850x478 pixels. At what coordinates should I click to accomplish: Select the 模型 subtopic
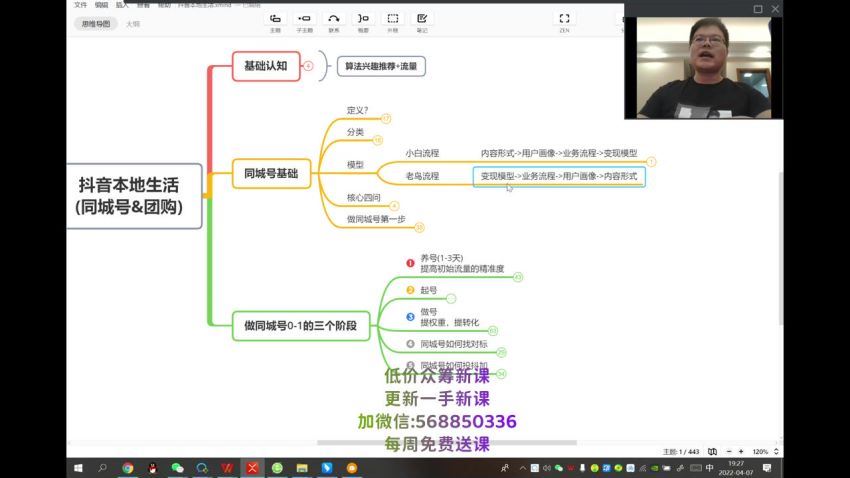(355, 165)
